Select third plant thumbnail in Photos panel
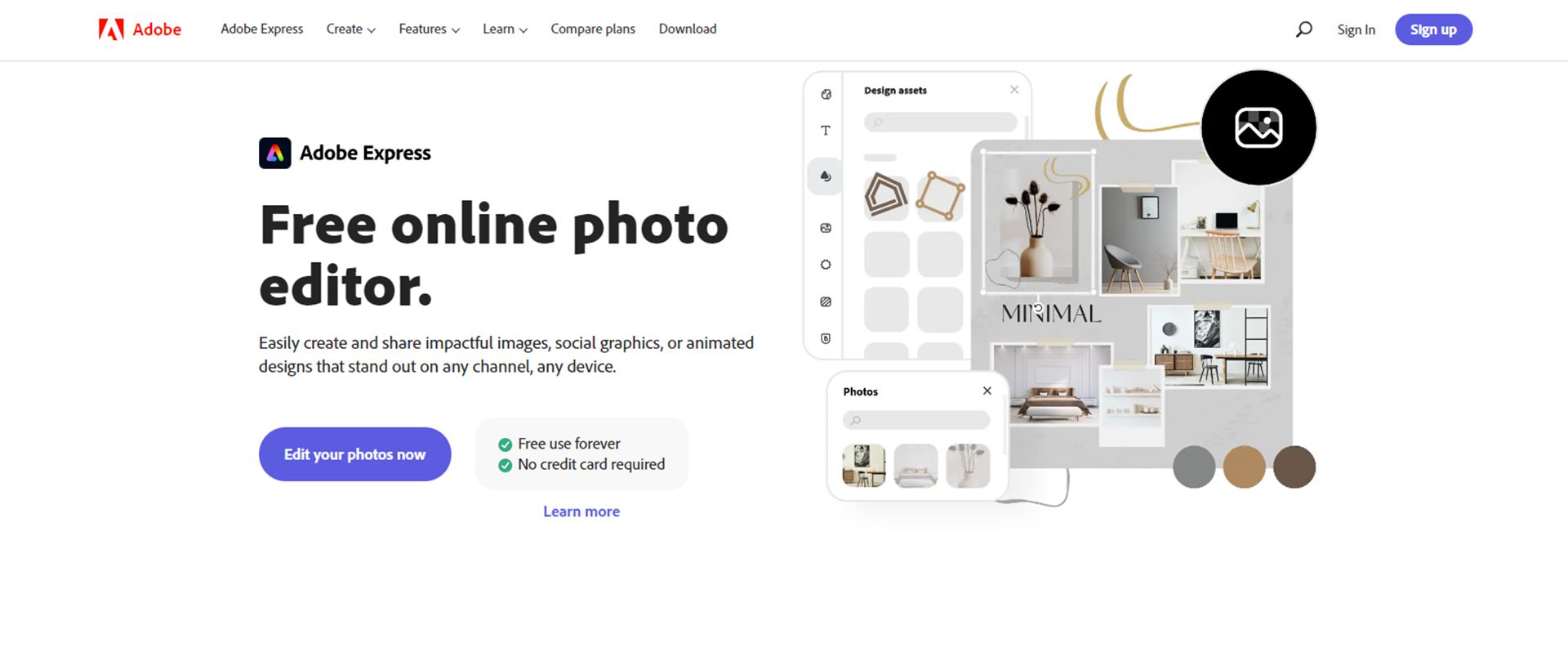The height and width of the screenshot is (661, 1568). (968, 466)
